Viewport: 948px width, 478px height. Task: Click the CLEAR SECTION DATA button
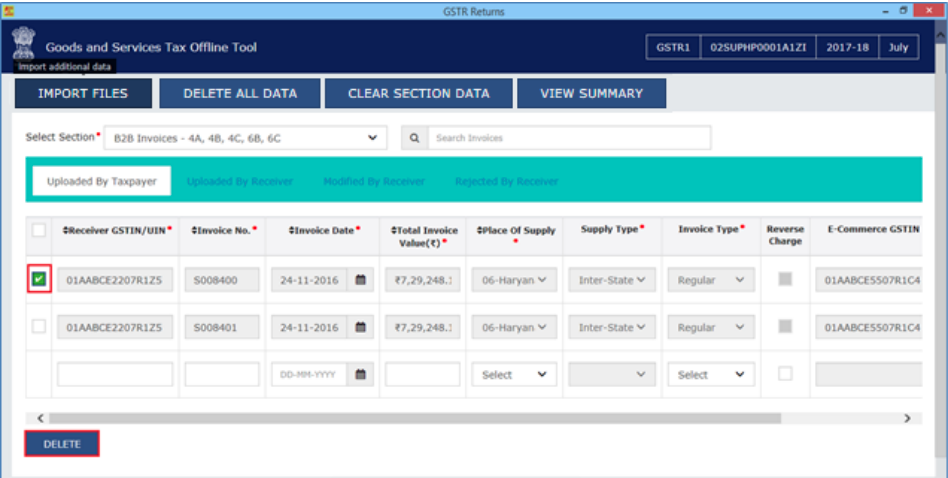(x=418, y=93)
